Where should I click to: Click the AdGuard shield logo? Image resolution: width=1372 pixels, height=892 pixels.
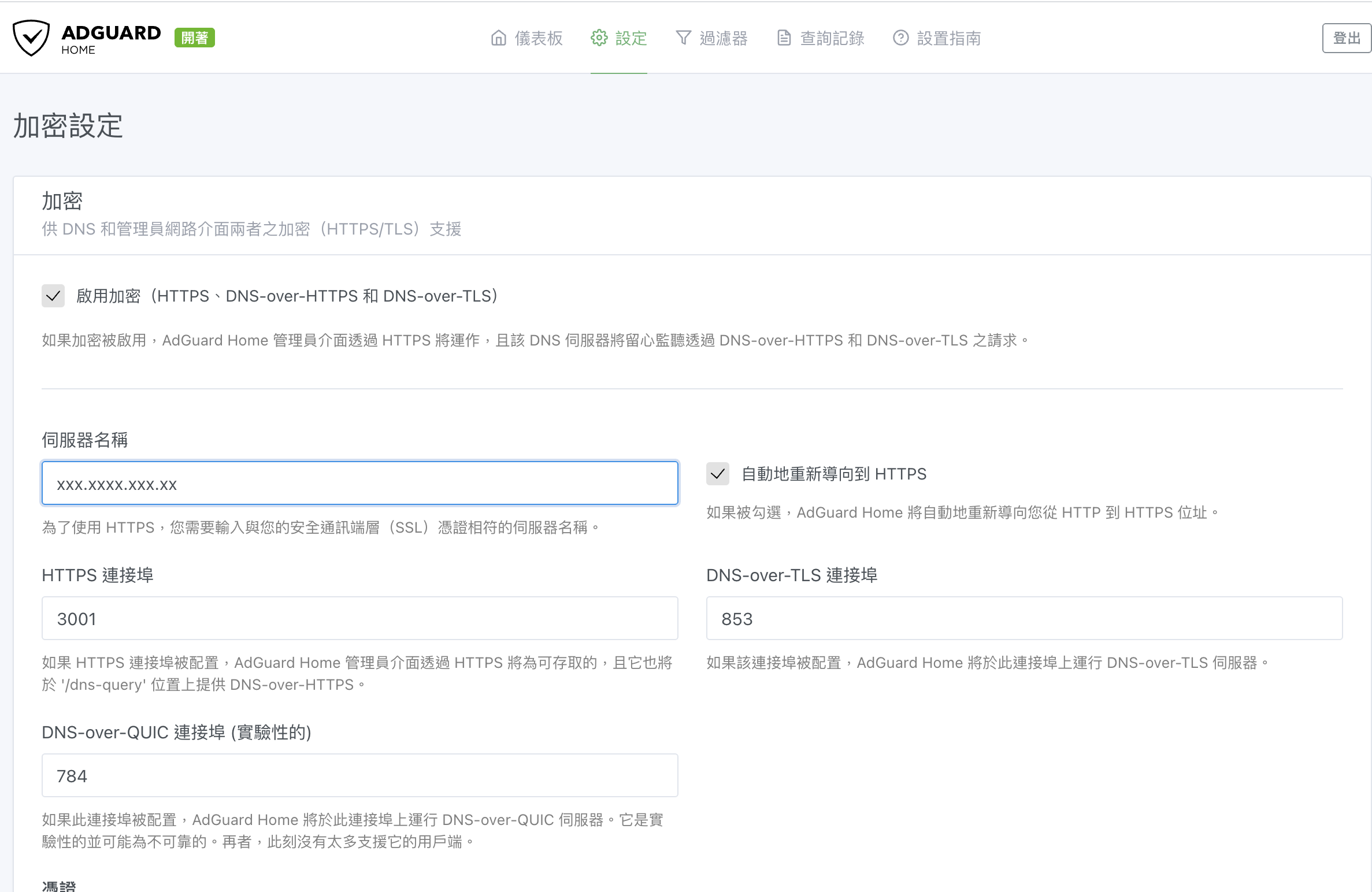[32, 37]
